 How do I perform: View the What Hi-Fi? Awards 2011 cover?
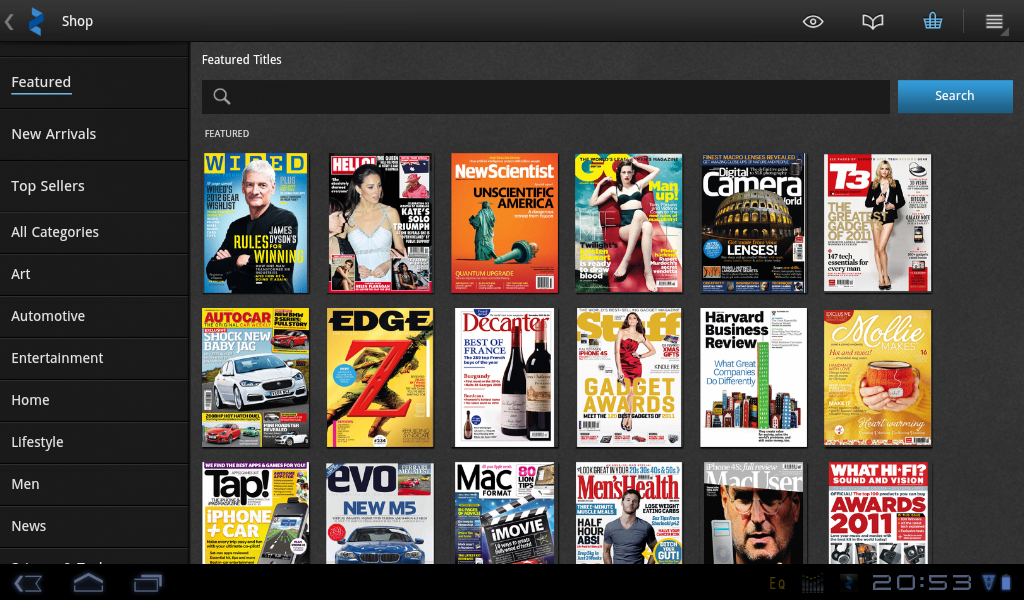tap(878, 513)
